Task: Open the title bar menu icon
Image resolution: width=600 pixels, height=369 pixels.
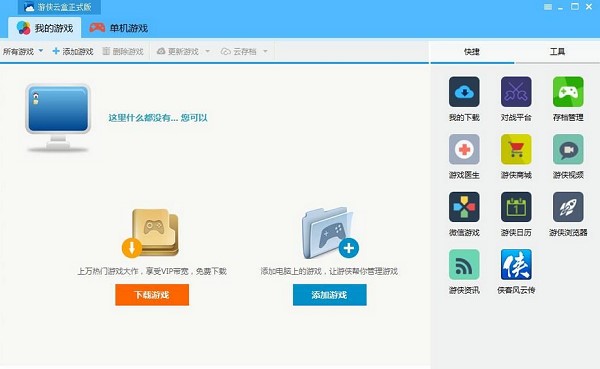Action: [548, 7]
